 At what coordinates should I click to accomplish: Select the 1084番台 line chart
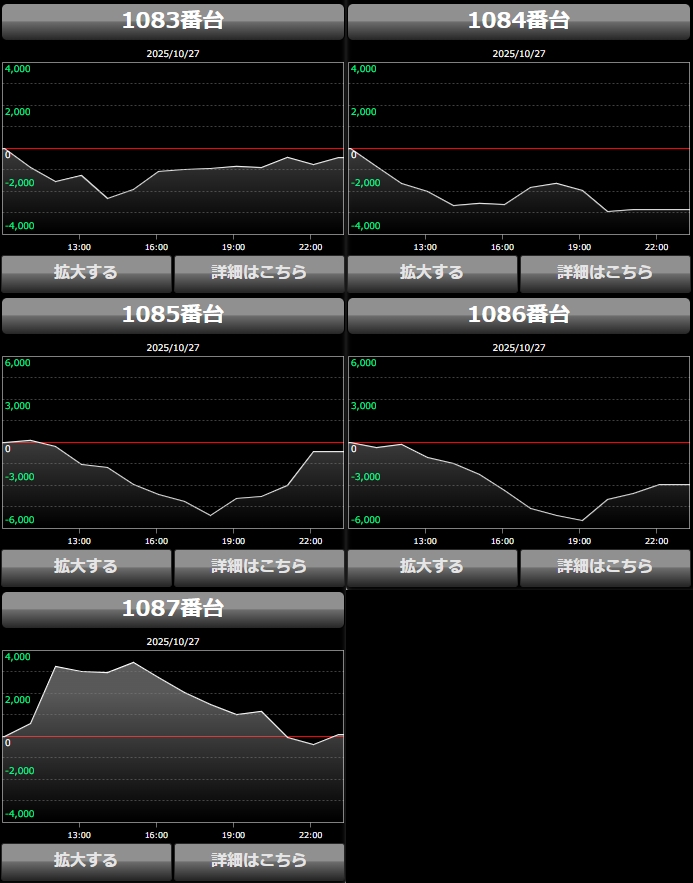(519, 148)
